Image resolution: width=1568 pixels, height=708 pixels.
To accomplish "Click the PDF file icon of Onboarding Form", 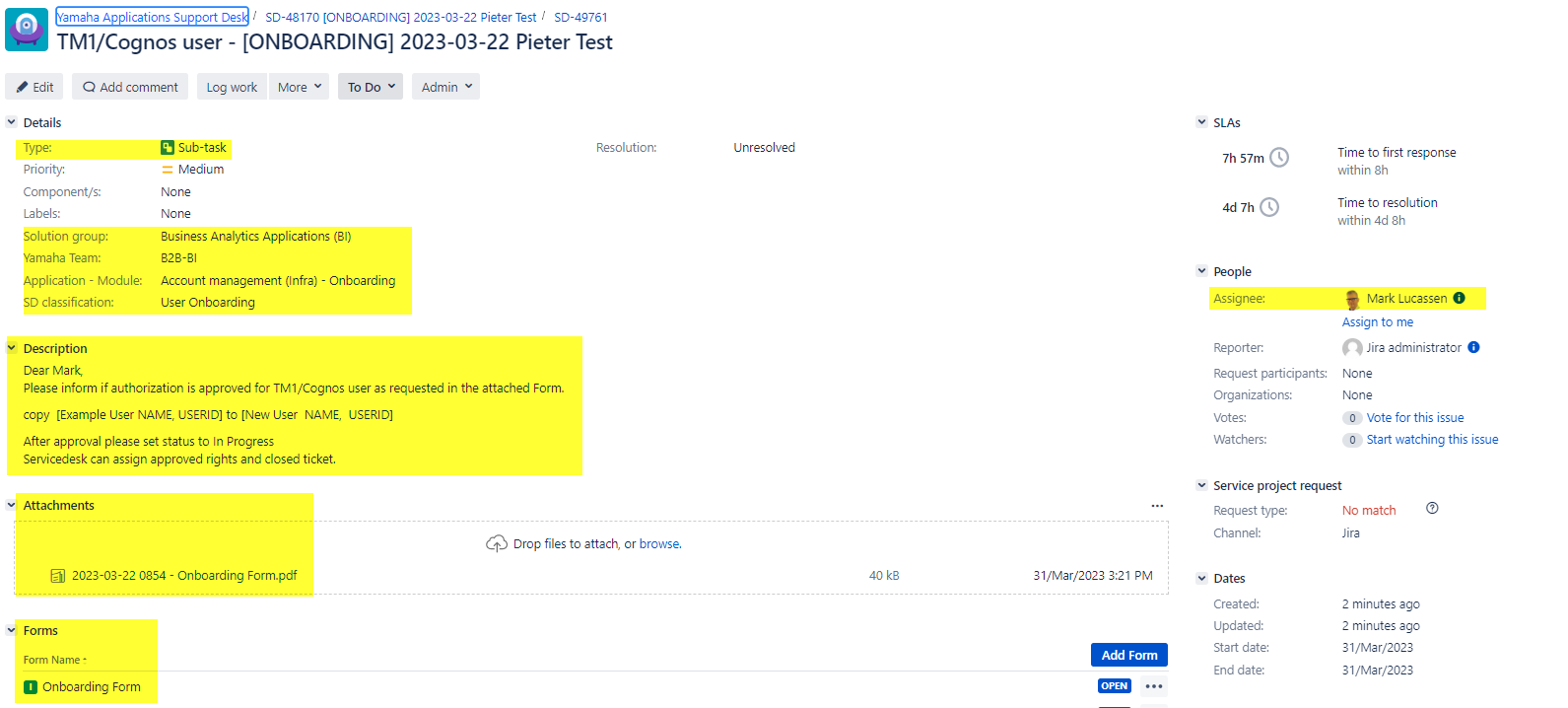I will [x=58, y=576].
